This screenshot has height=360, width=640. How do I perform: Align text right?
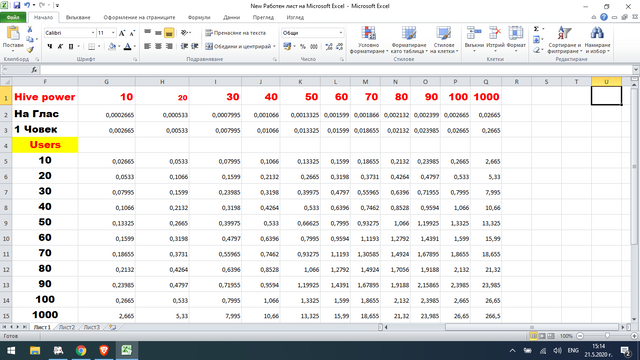169,47
